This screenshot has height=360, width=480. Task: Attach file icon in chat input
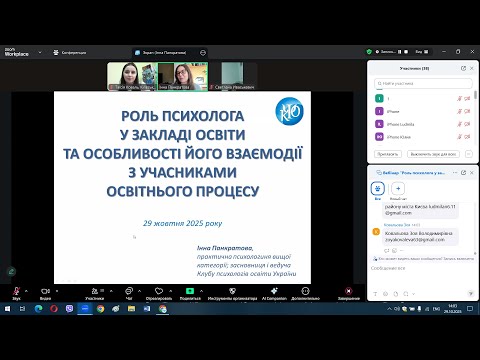[396, 294]
